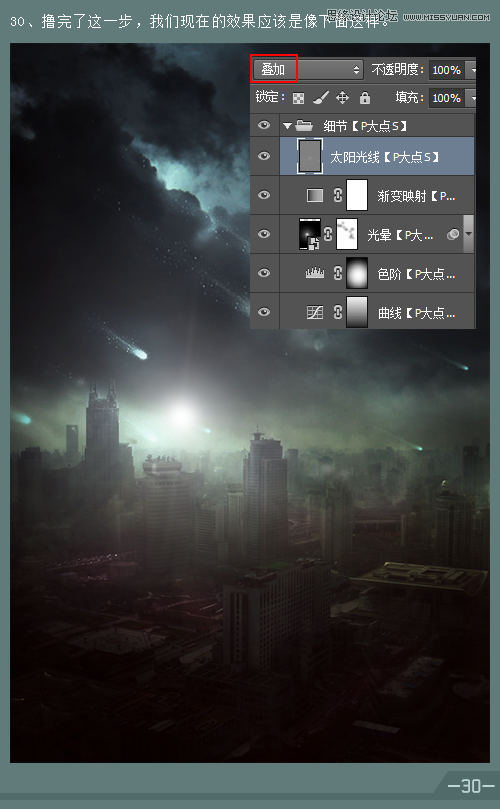Screen dimensions: 500x809
Task: Select the white mask of 渐变映射 layer
Action: tap(357, 195)
